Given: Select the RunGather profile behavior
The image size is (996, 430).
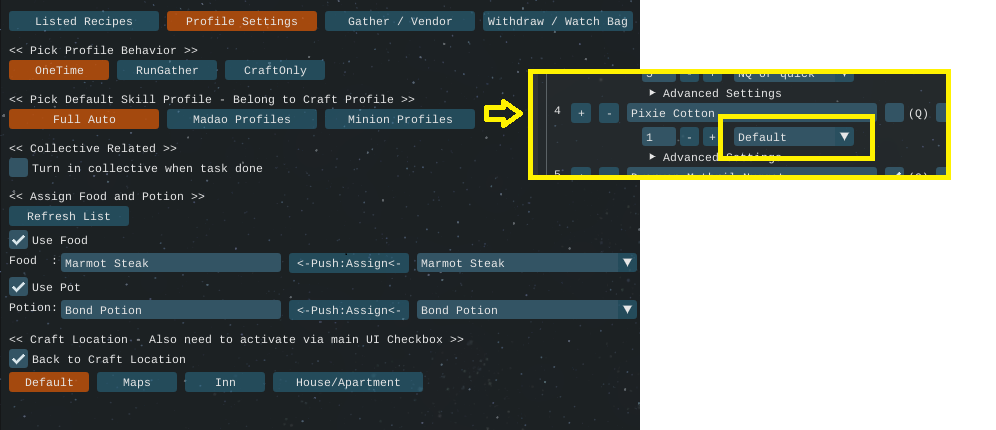Looking at the screenshot, I should (x=167, y=70).
